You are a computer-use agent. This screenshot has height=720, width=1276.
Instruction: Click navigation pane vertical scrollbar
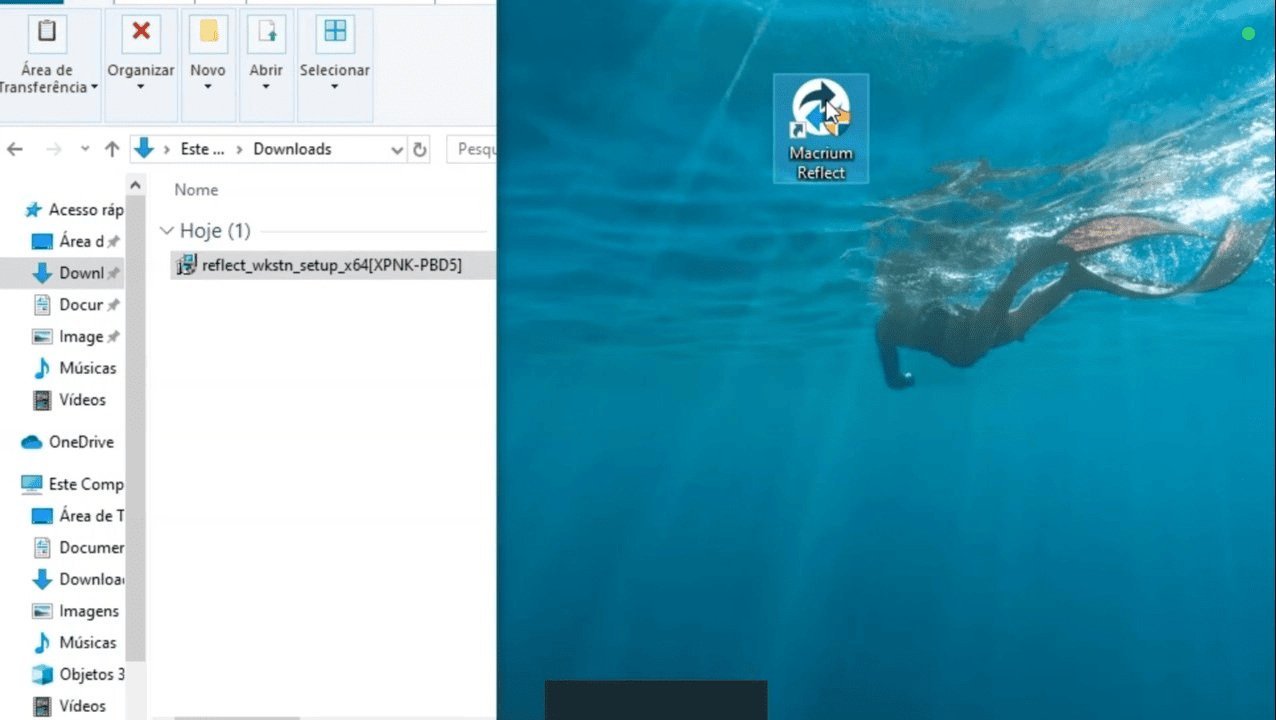tap(136, 430)
